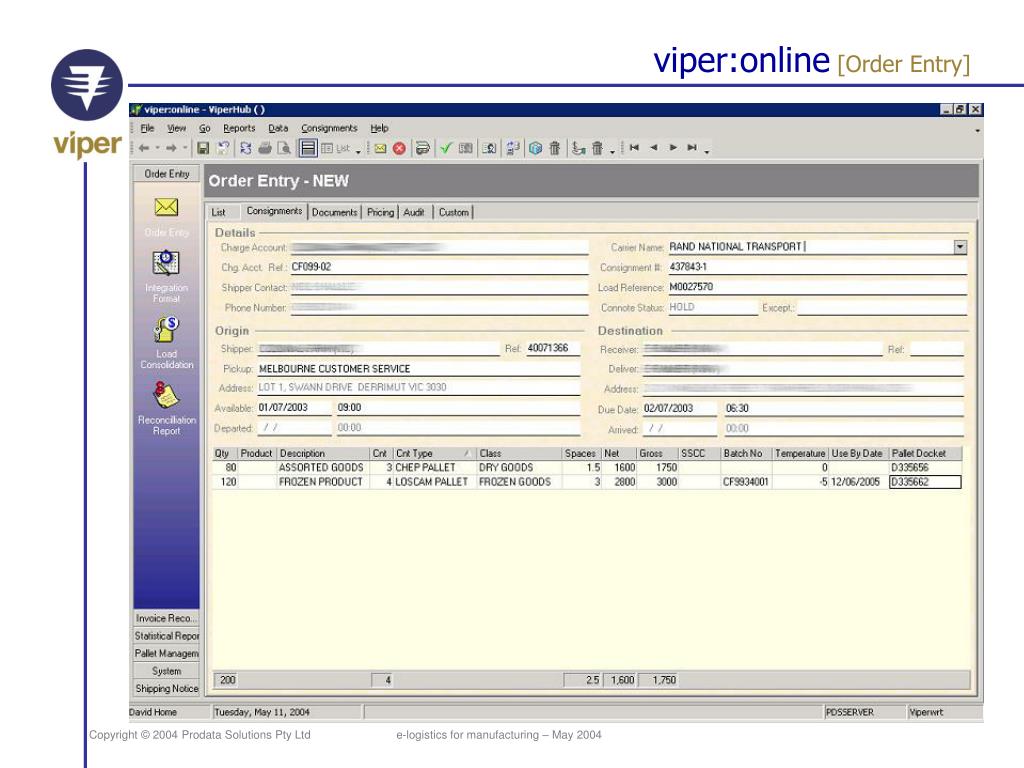Screen dimensions: 1024x768
Task: Print using the printer toolbar icon
Action: (264, 148)
